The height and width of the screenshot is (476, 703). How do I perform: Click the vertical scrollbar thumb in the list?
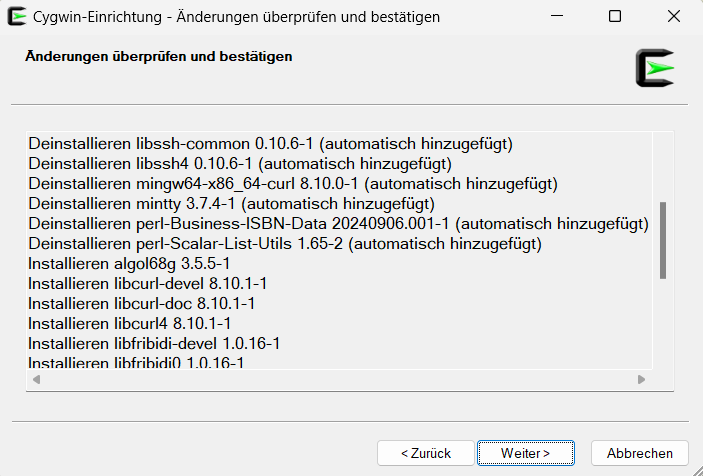(x=662, y=240)
